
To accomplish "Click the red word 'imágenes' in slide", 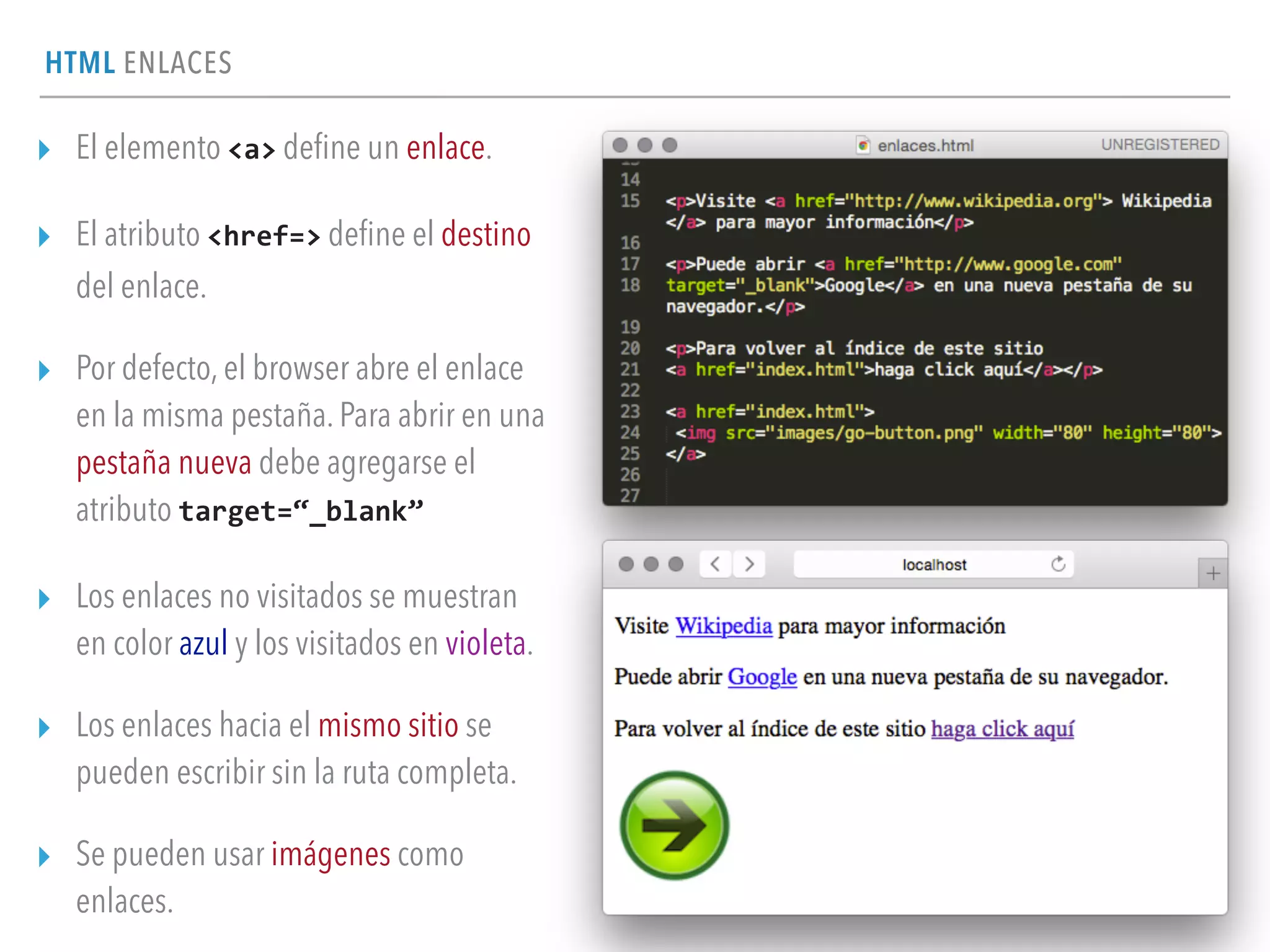I will pyautogui.click(x=331, y=855).
